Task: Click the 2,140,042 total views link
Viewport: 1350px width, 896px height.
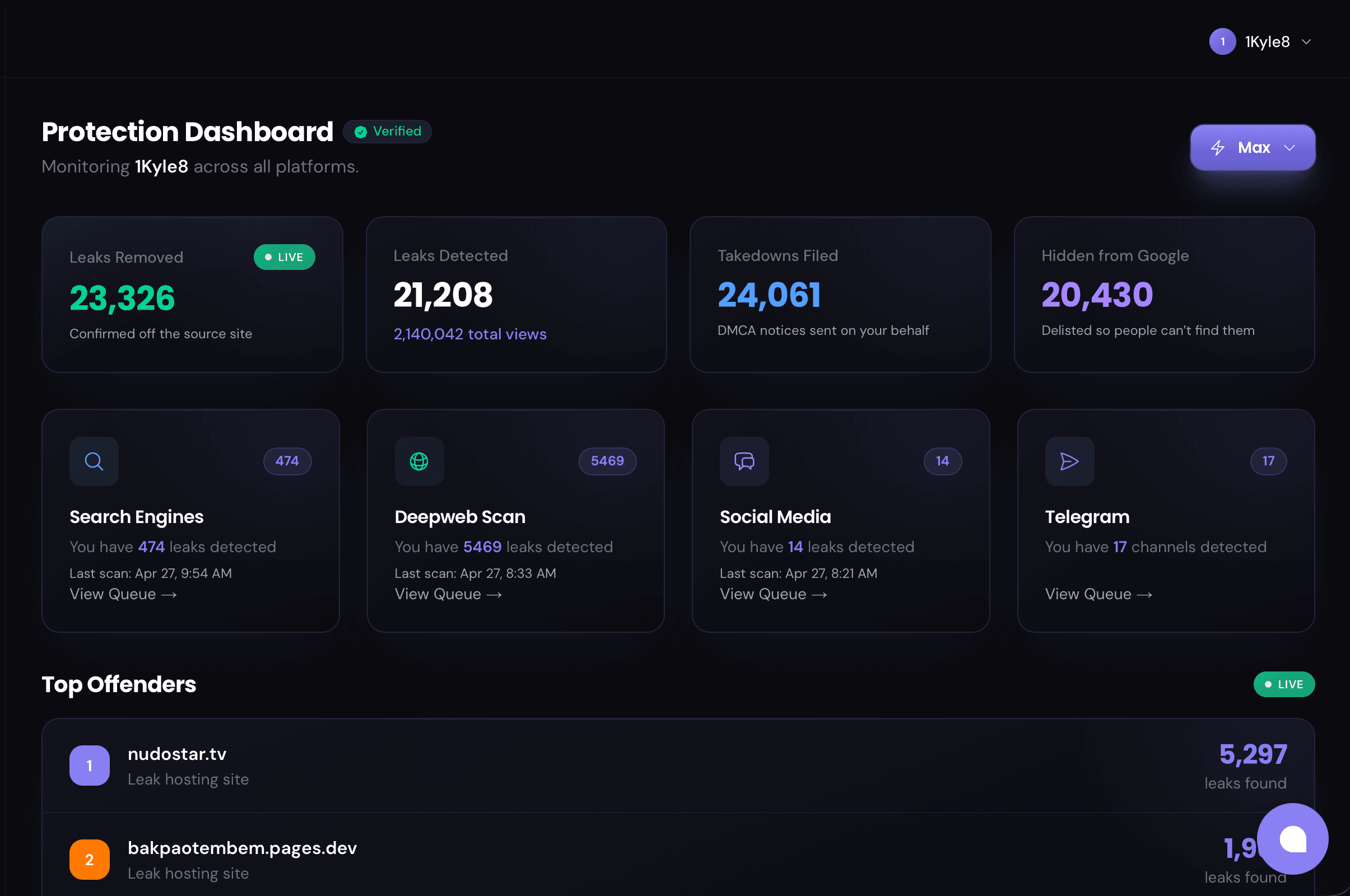Action: [x=470, y=334]
